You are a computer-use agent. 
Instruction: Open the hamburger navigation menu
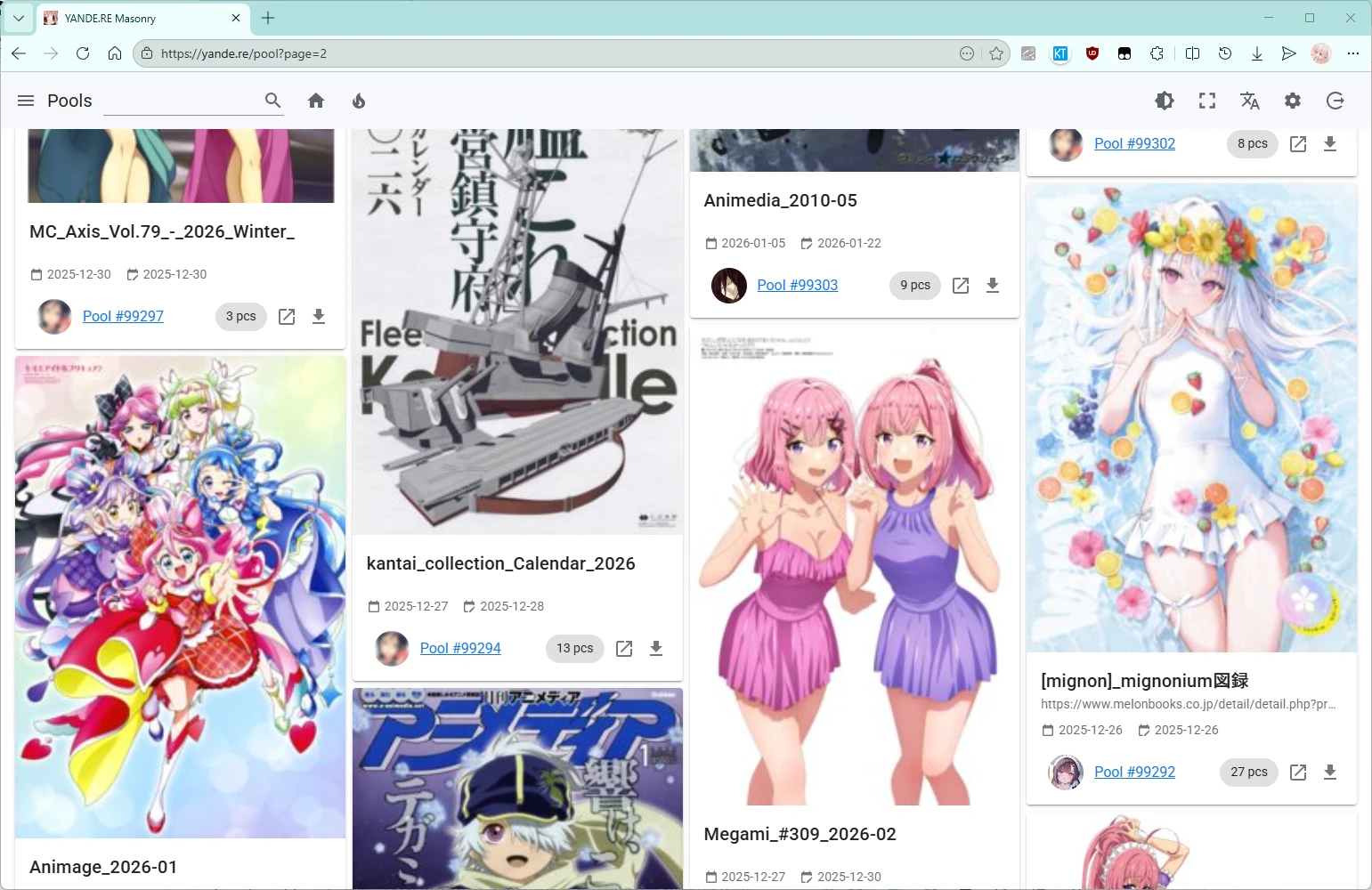click(26, 101)
